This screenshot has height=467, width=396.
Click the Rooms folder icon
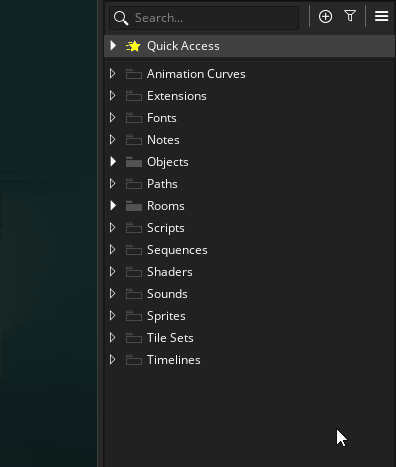[134, 206]
